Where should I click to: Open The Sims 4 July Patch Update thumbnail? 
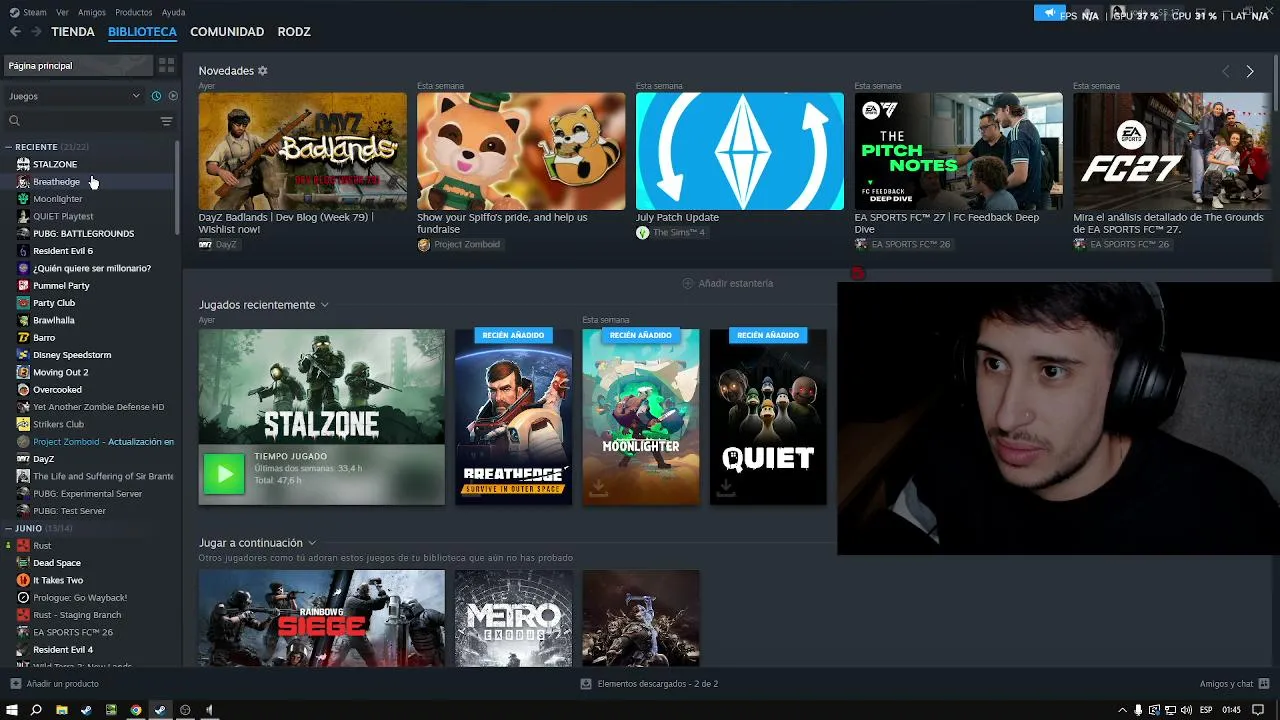740,151
